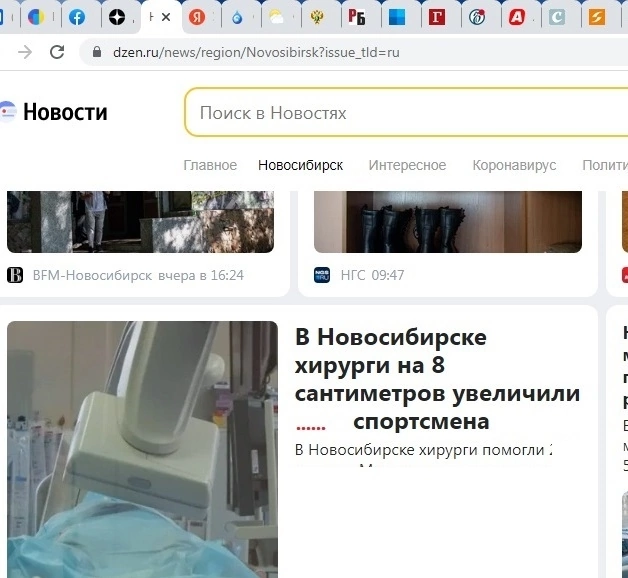Click the НГС timestamp 09:47
This screenshot has height=578, width=628.
coord(388,275)
